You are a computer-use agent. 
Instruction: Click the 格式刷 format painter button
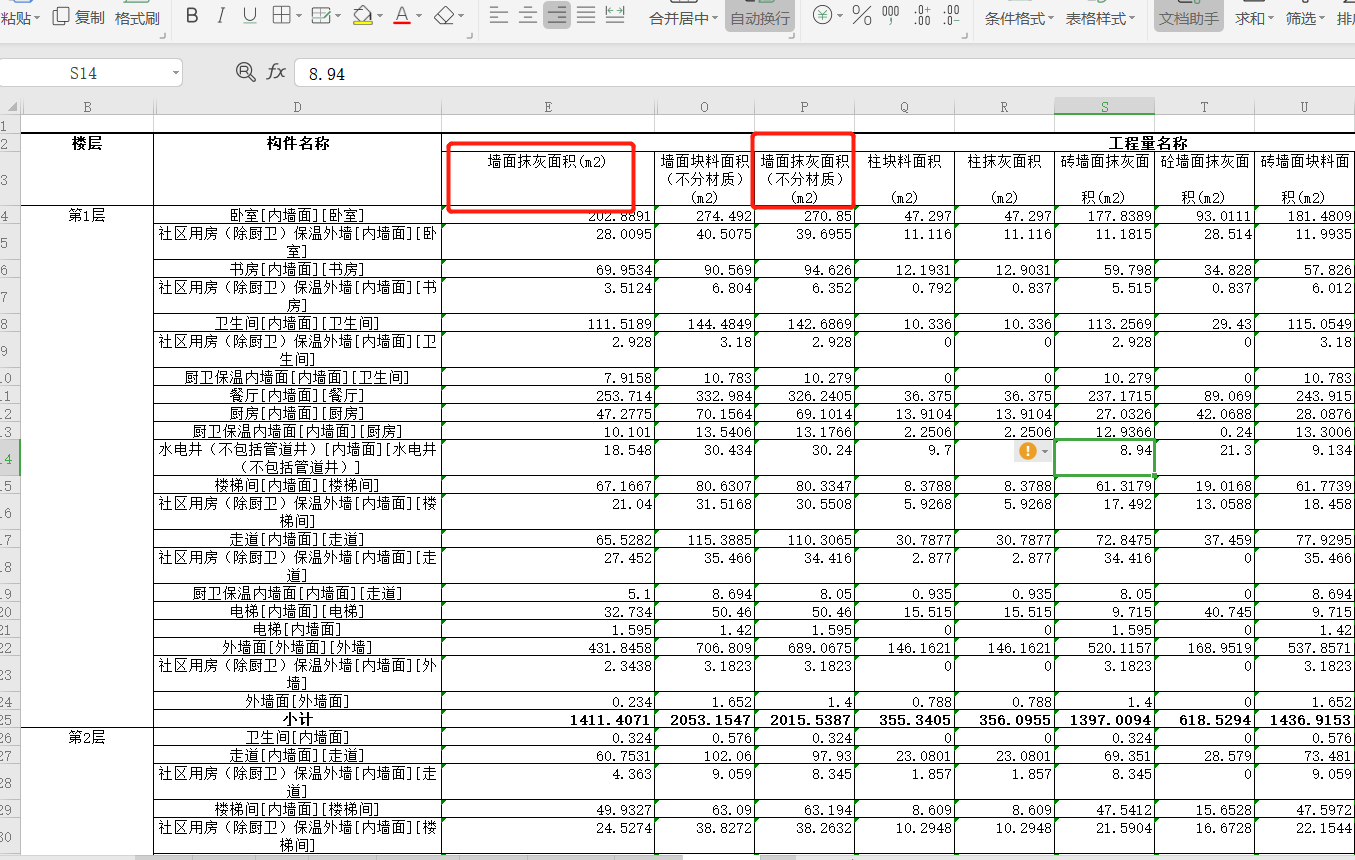point(137,18)
